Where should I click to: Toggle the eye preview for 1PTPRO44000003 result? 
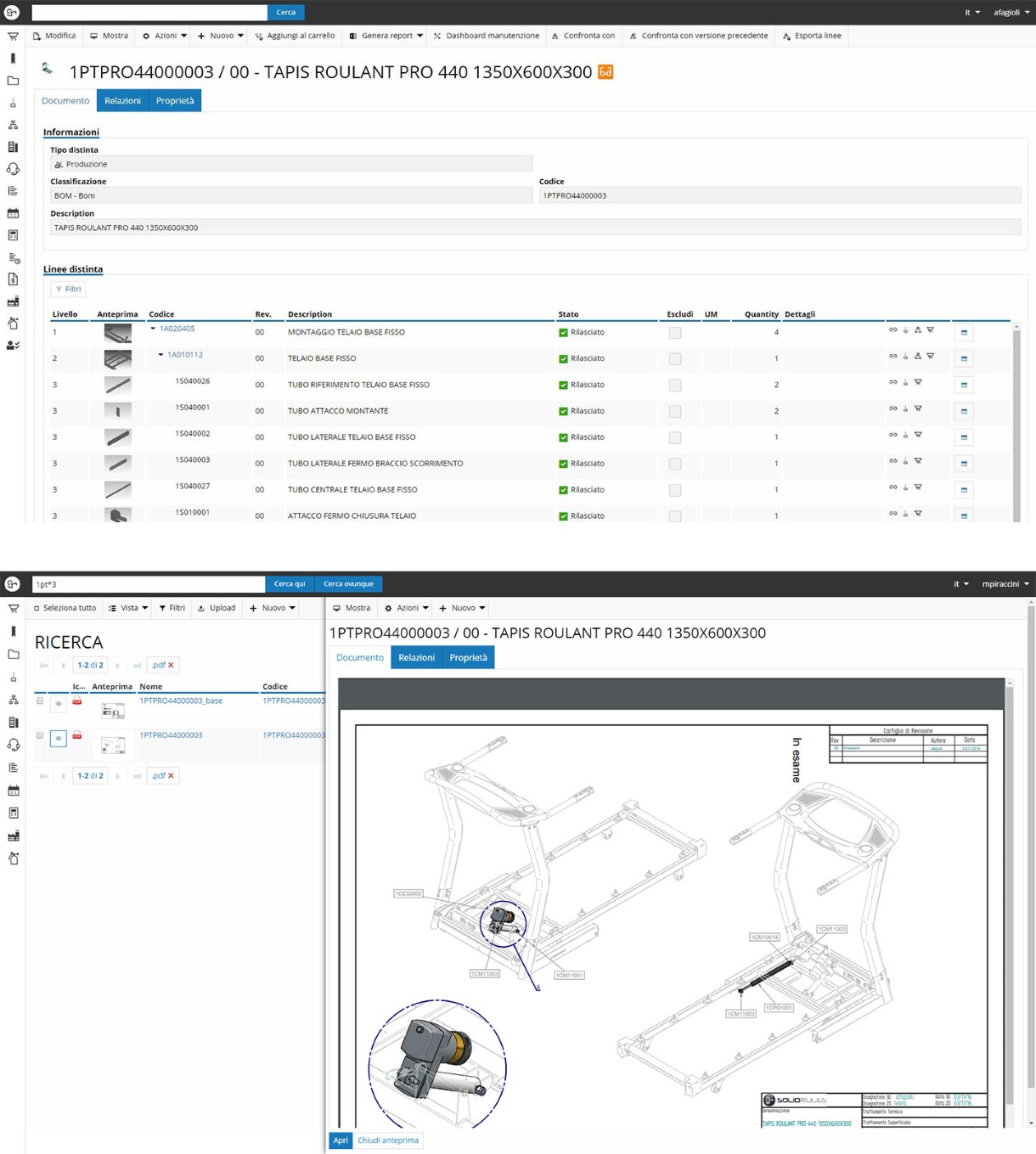[59, 738]
